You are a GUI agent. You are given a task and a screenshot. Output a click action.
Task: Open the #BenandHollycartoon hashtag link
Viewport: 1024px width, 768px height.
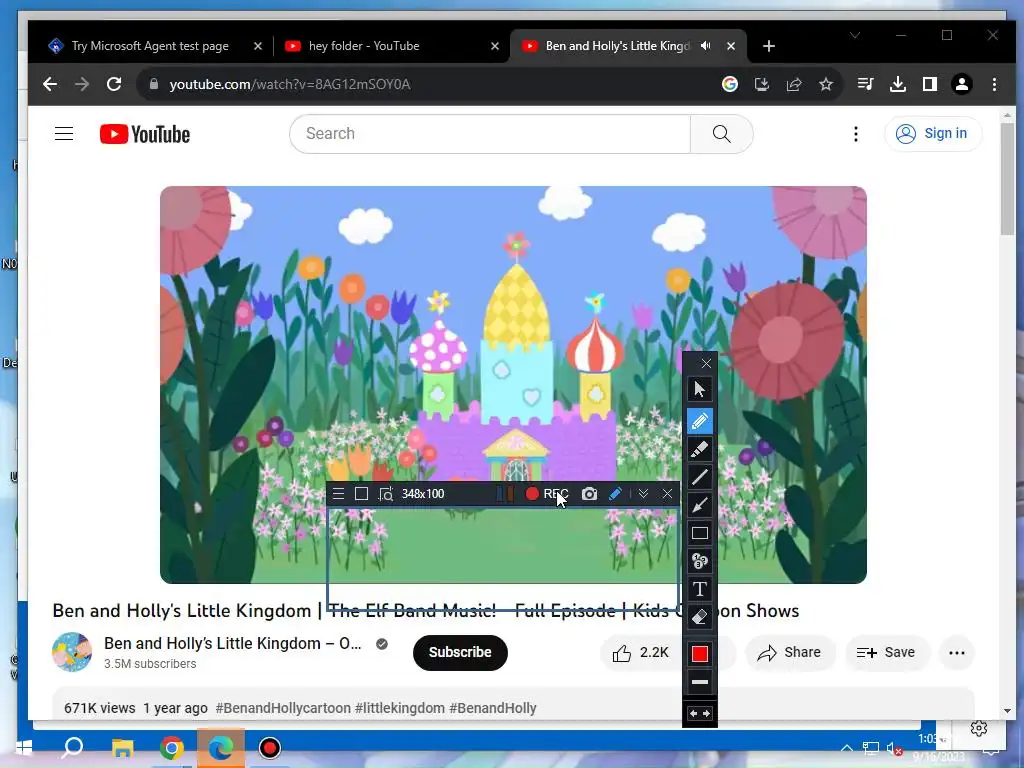pyautogui.click(x=283, y=708)
